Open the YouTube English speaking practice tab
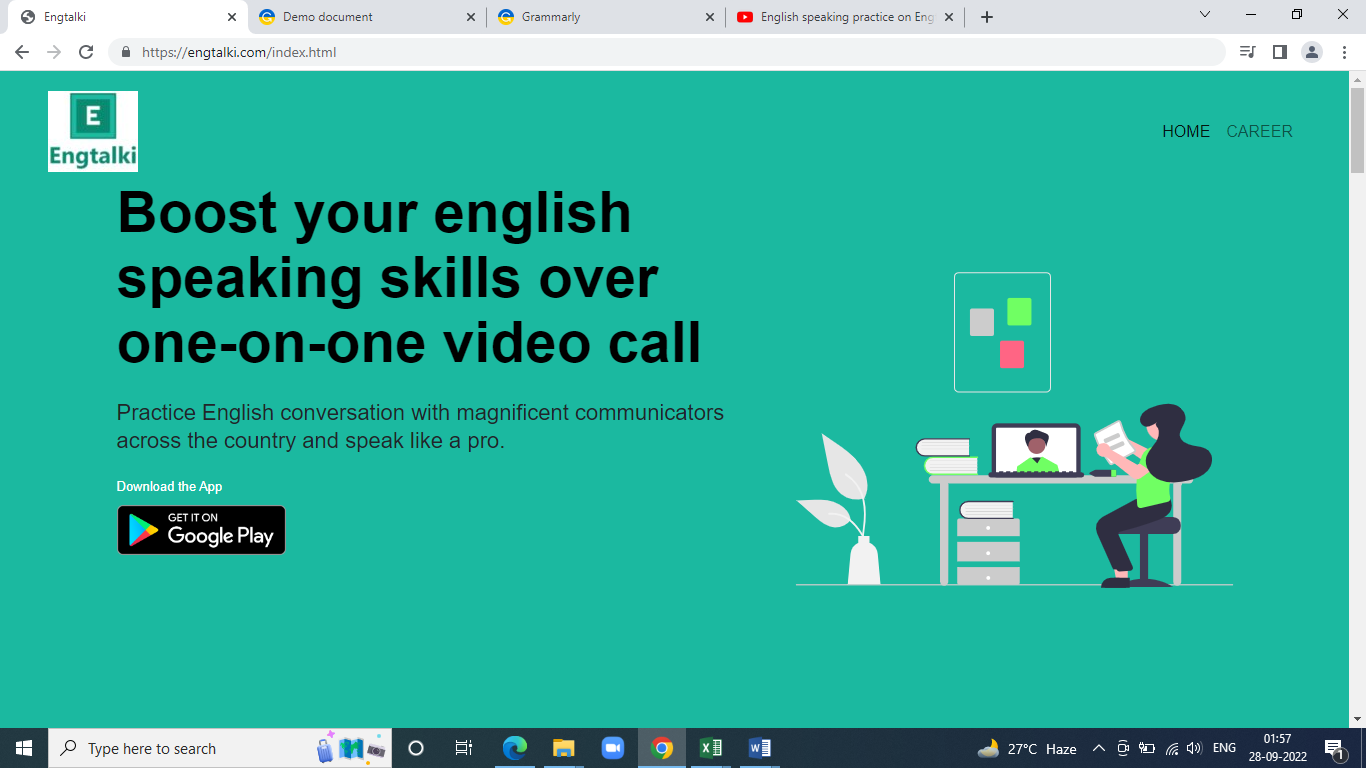Image resolution: width=1366 pixels, height=768 pixels. pyautogui.click(x=845, y=17)
